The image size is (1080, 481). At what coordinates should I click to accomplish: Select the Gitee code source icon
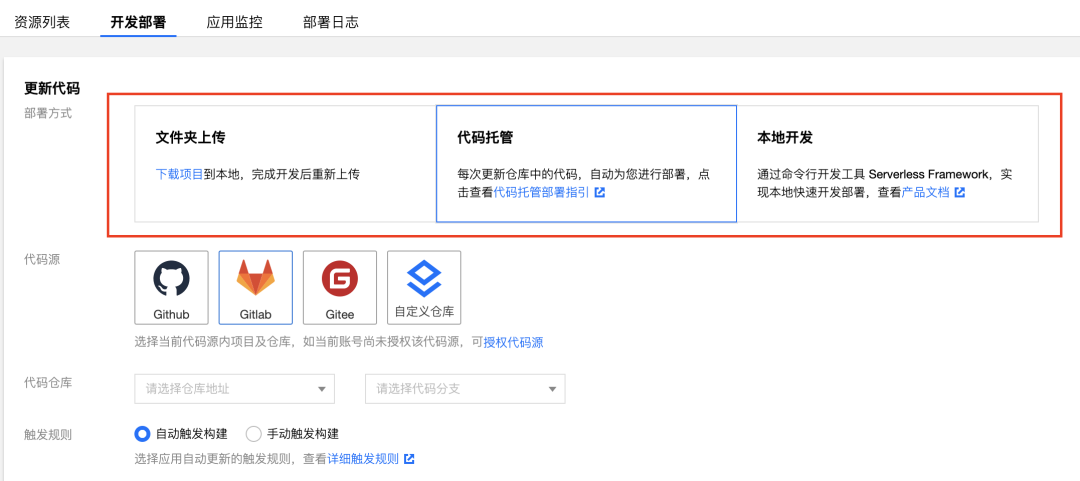[340, 287]
